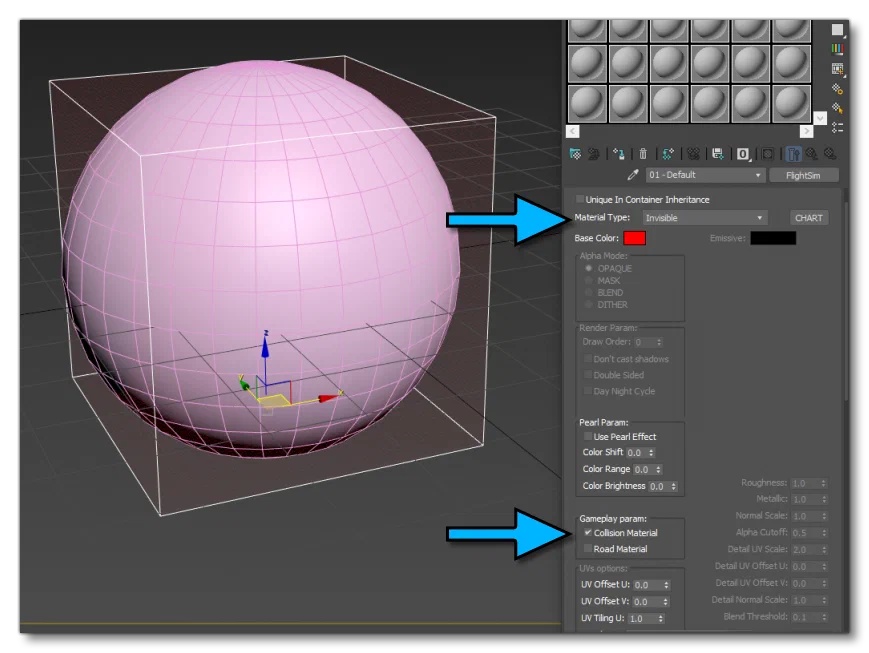This screenshot has height=653, width=869.
Task: Click the Color Range value field
Action: (x=643, y=470)
